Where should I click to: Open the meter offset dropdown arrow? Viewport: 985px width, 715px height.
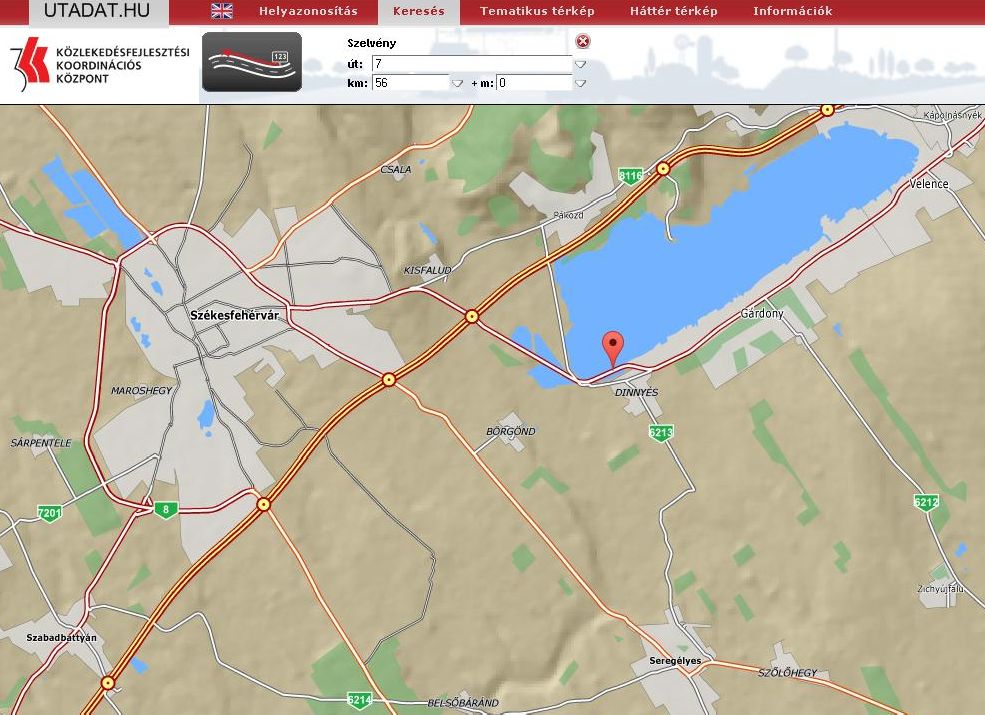pos(580,84)
